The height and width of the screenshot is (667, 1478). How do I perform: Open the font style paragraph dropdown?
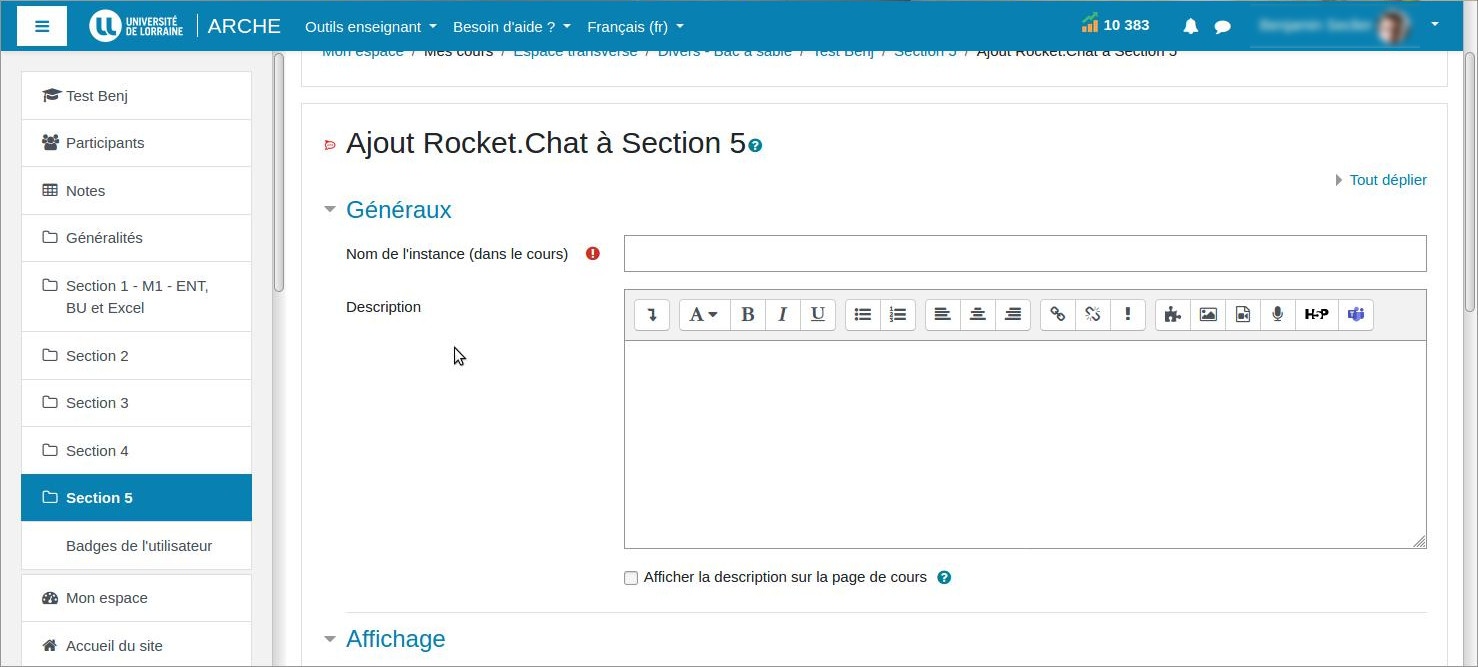[704, 315]
